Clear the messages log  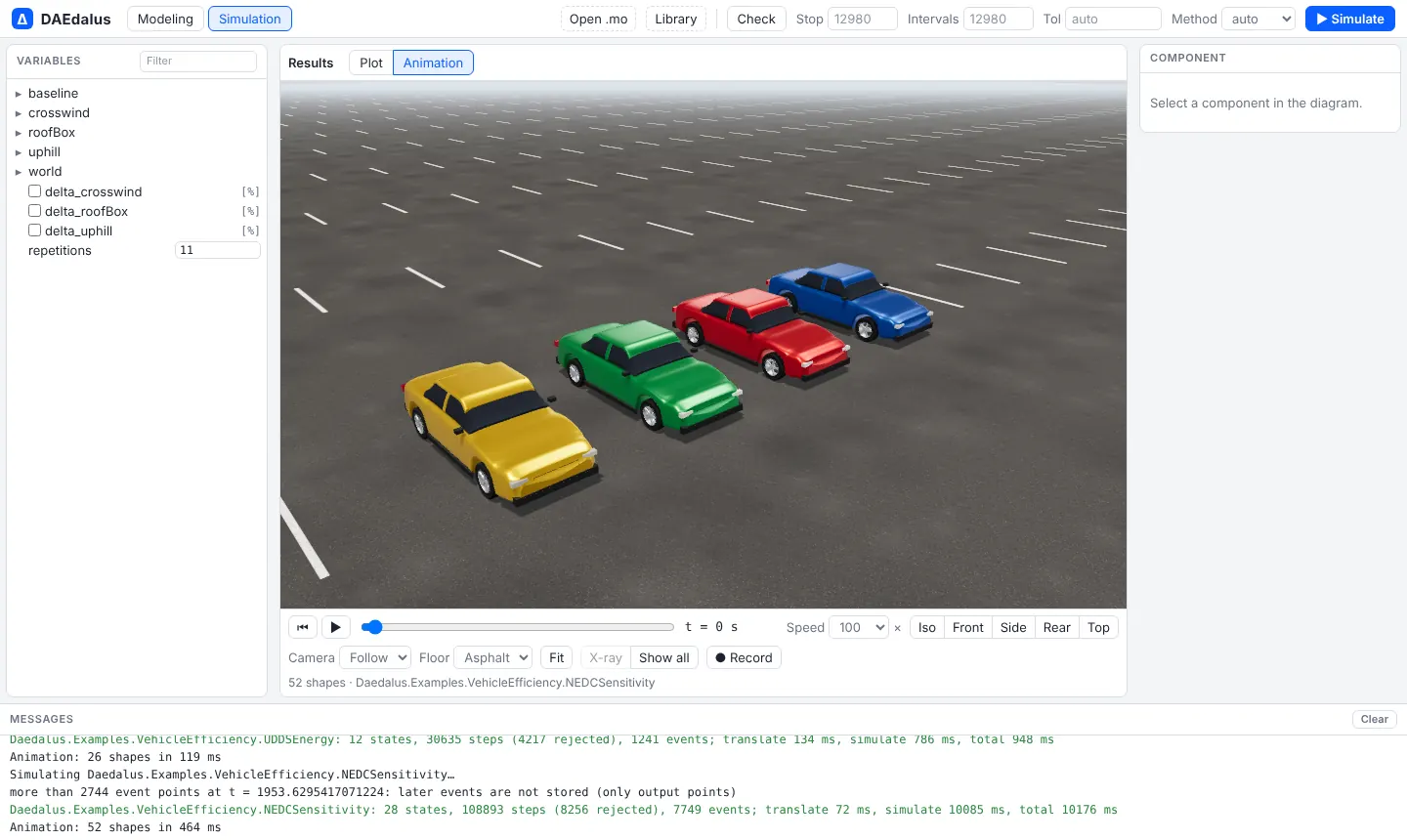pyautogui.click(x=1375, y=719)
